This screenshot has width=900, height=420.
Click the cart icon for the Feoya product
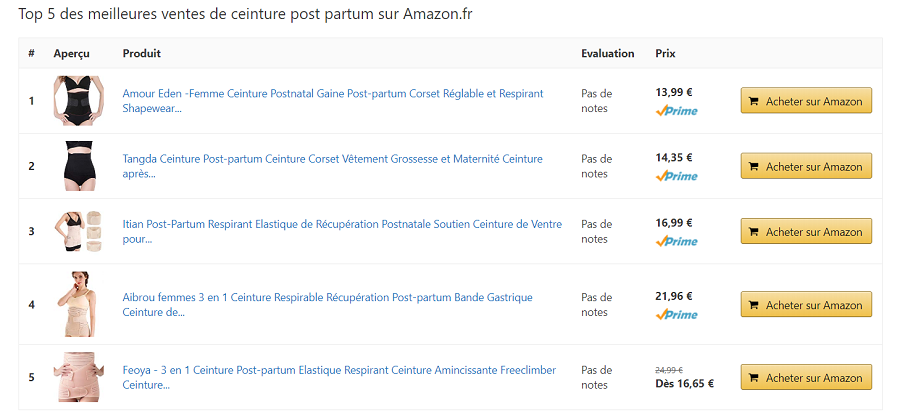754,378
